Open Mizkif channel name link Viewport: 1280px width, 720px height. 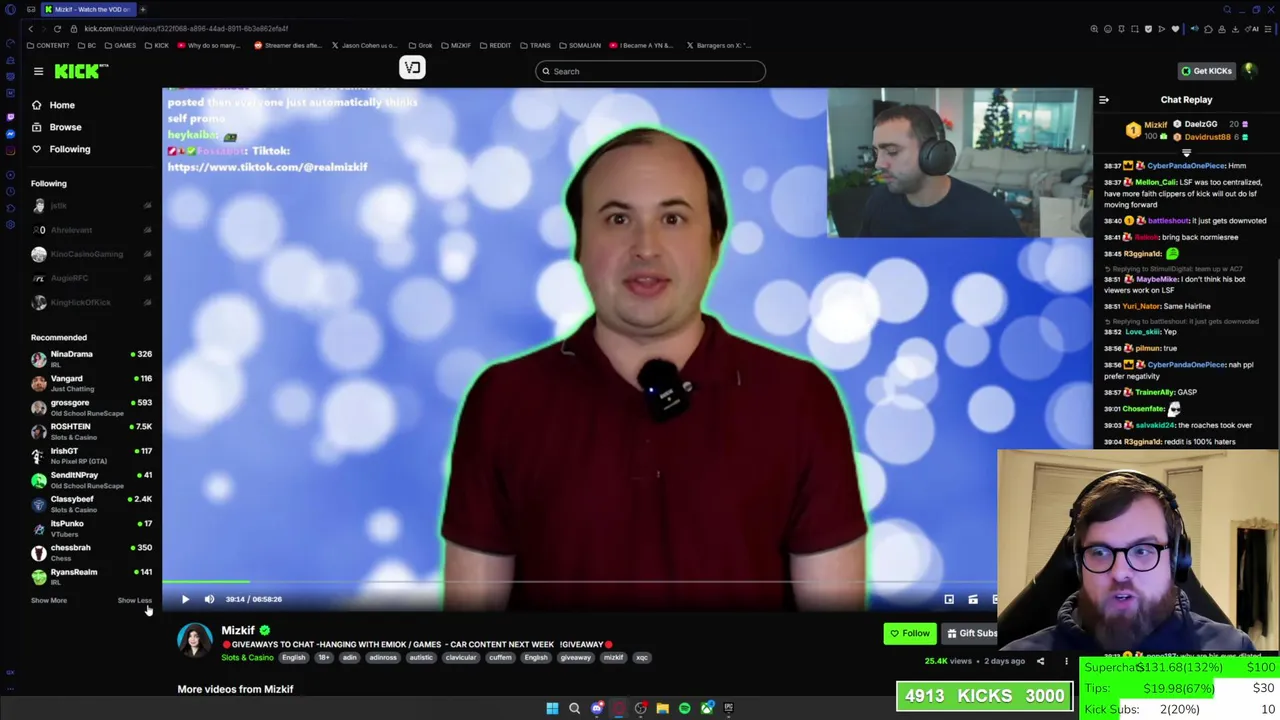point(238,630)
